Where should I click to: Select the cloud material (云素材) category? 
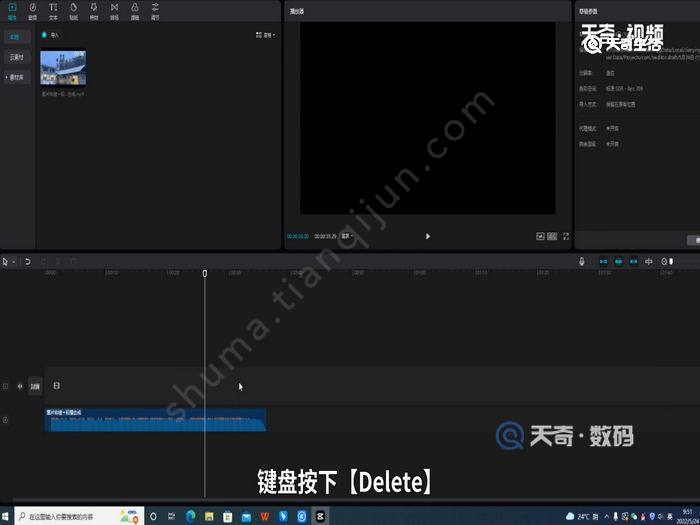[17, 57]
